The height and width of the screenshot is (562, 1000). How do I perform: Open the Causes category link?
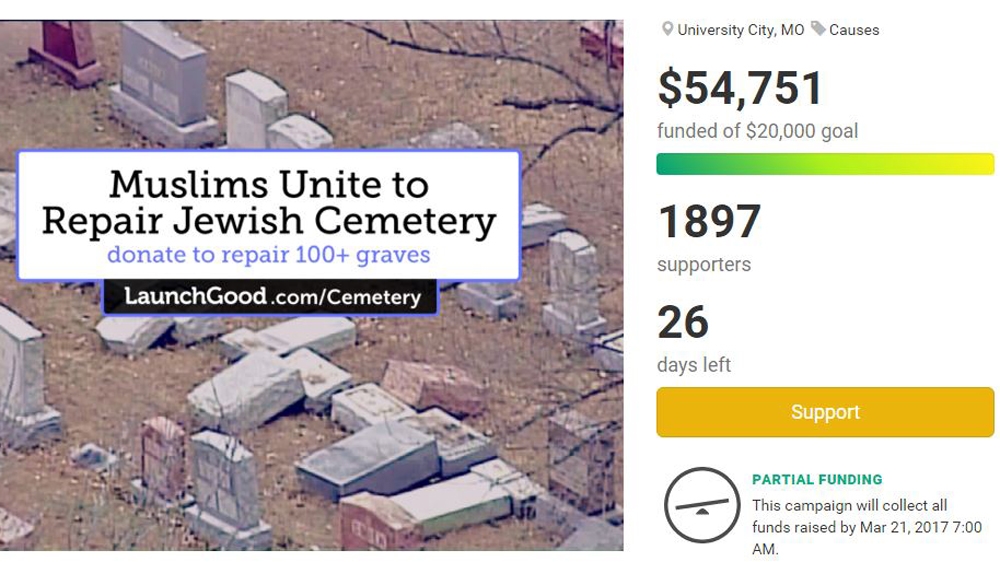(x=854, y=30)
